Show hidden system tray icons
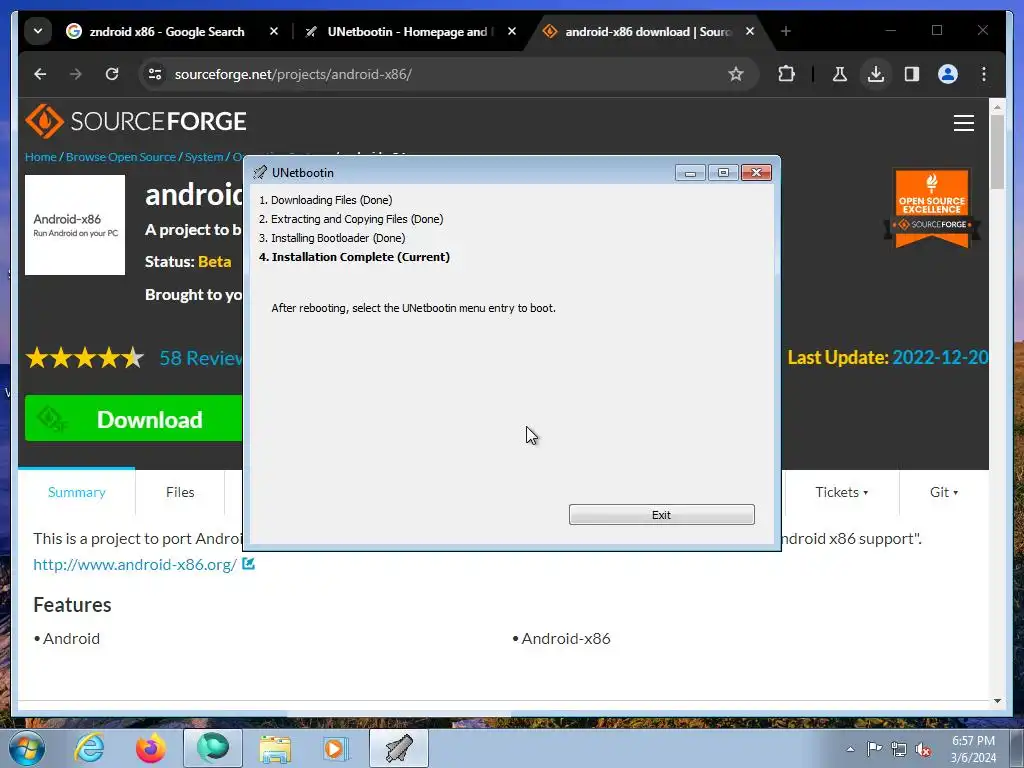The height and width of the screenshot is (768, 1024). click(850, 749)
